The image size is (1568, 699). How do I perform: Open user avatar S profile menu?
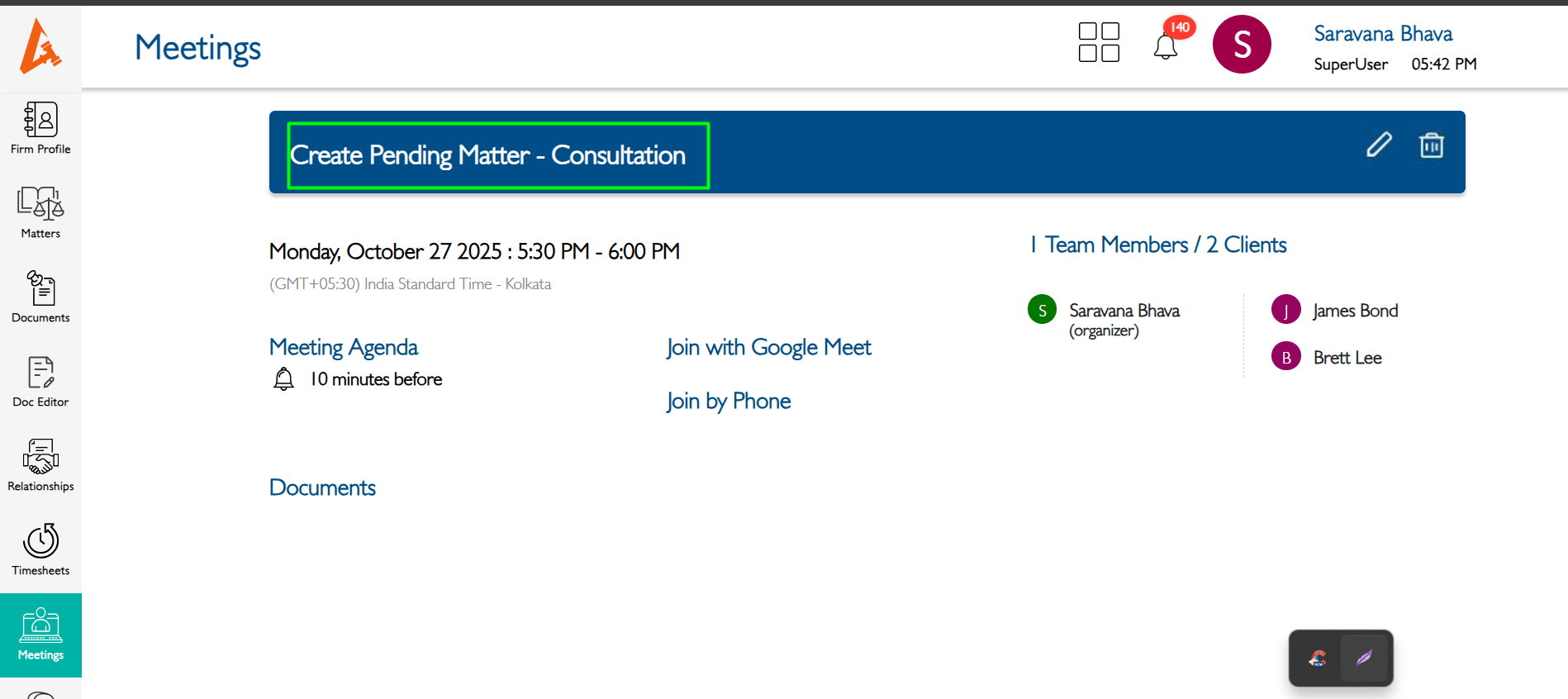coord(1241,45)
